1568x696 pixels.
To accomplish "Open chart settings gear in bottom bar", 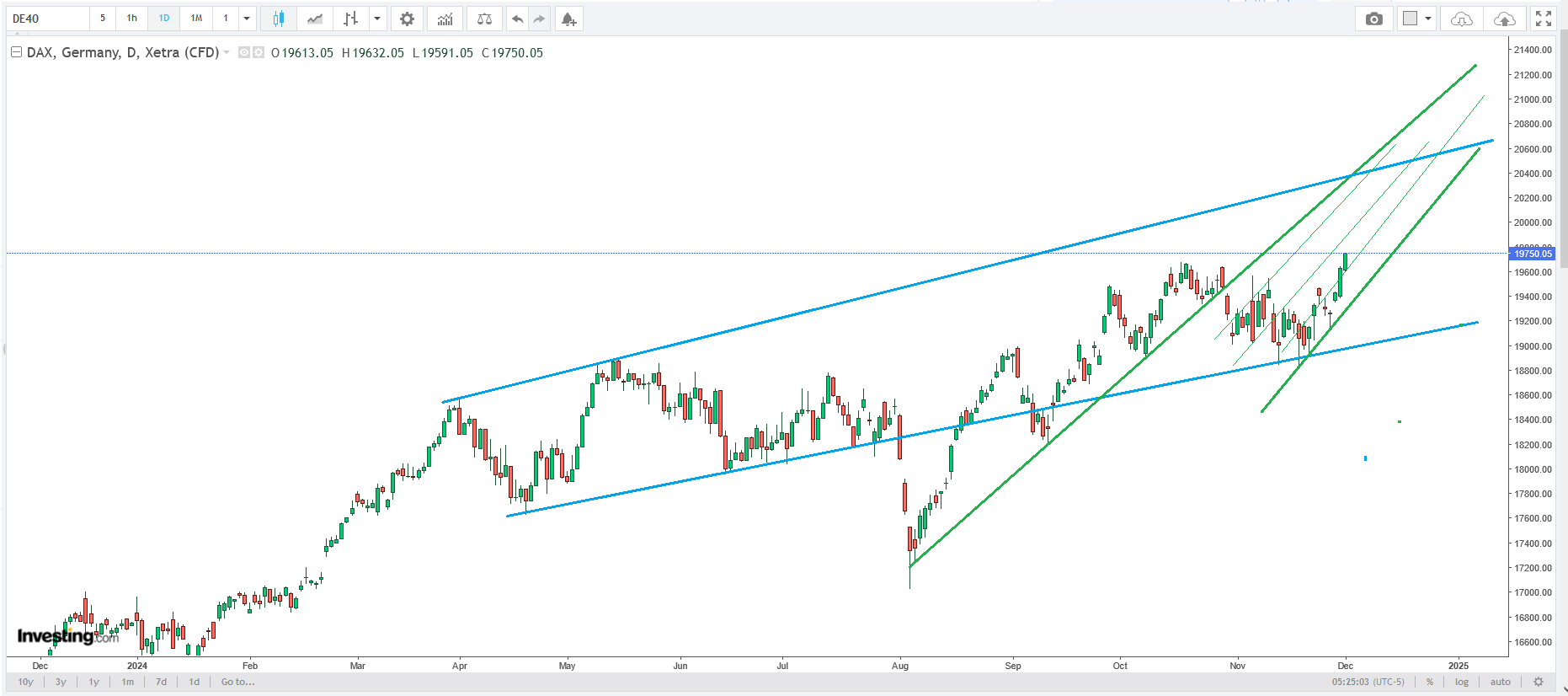I will (x=1539, y=682).
